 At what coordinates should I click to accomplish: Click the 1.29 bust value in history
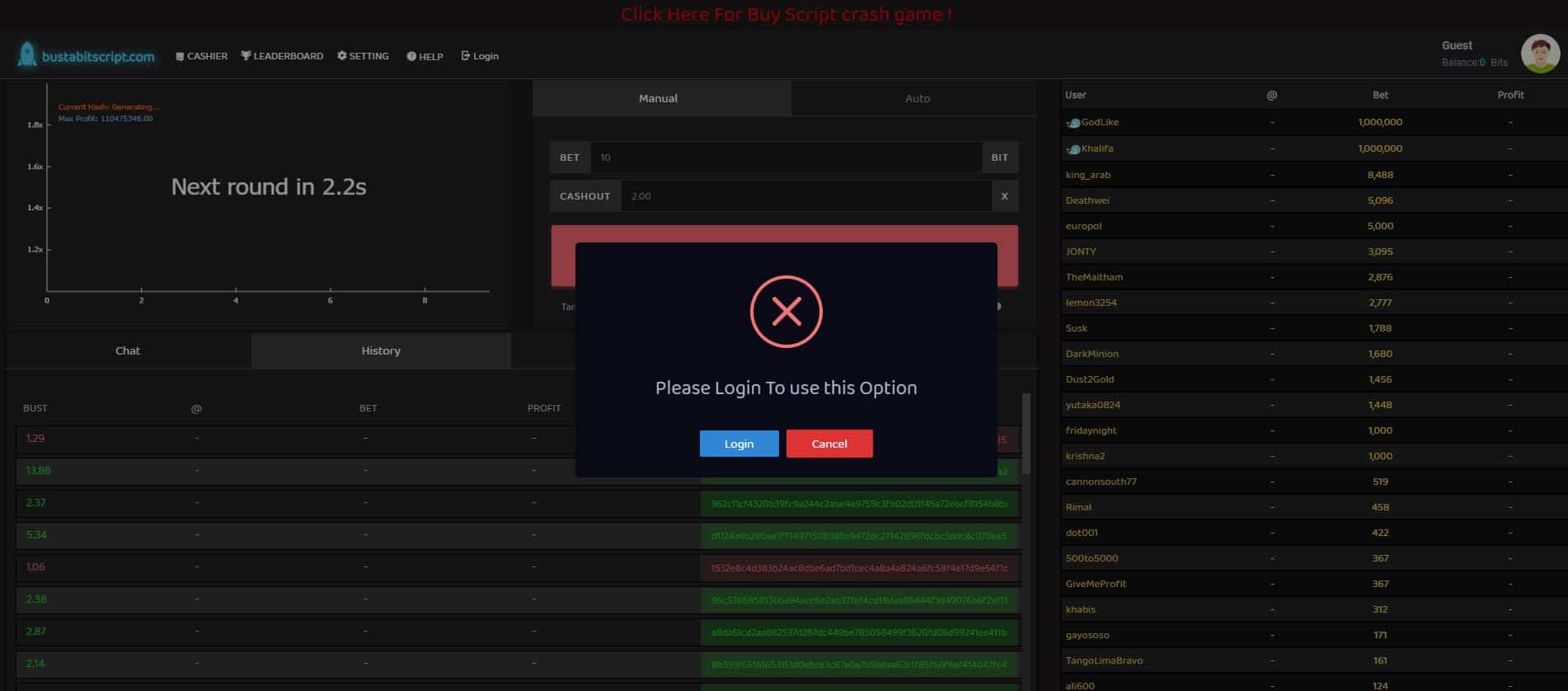[35, 438]
